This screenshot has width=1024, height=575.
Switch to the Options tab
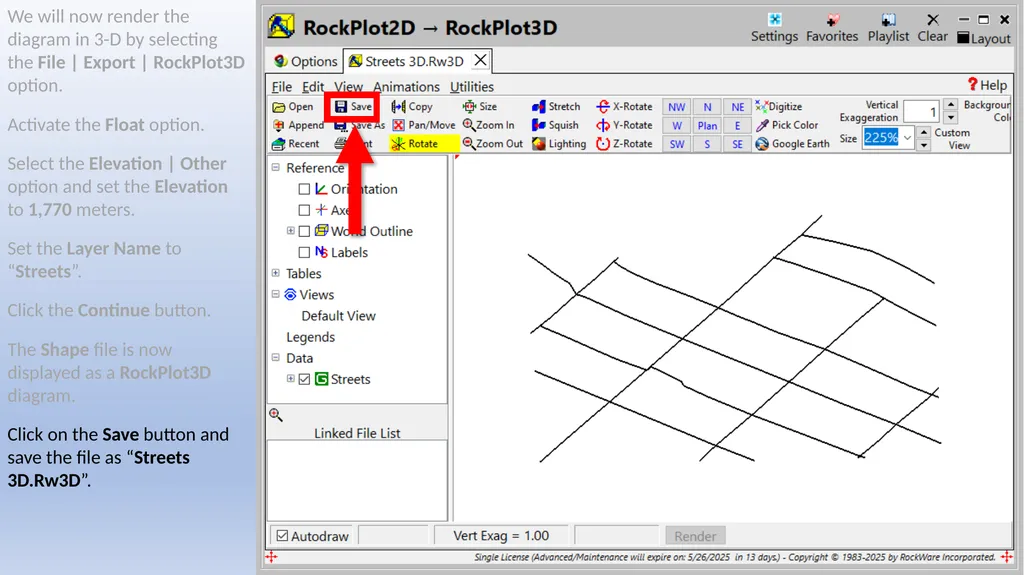[x=306, y=61]
